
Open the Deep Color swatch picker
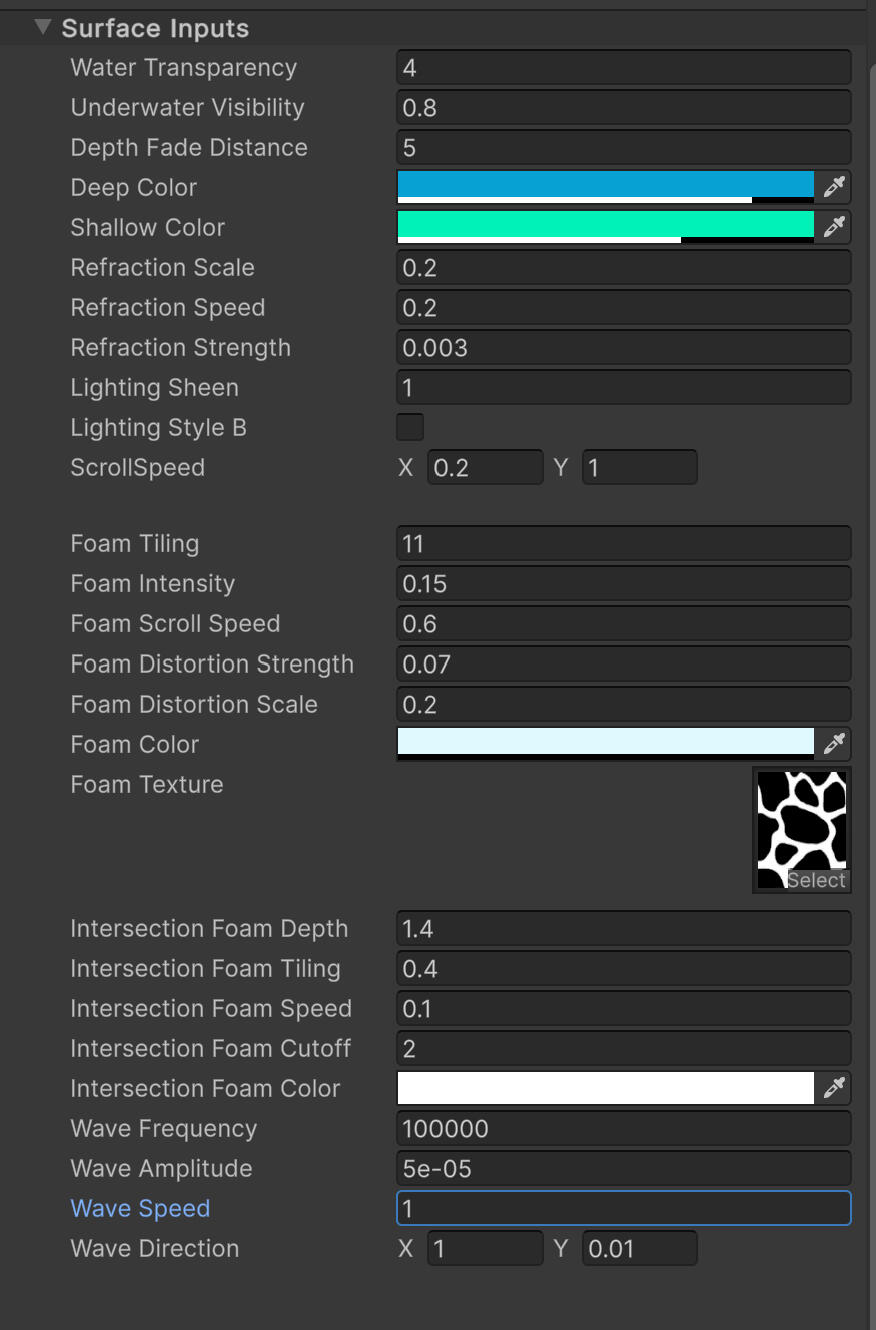point(605,186)
